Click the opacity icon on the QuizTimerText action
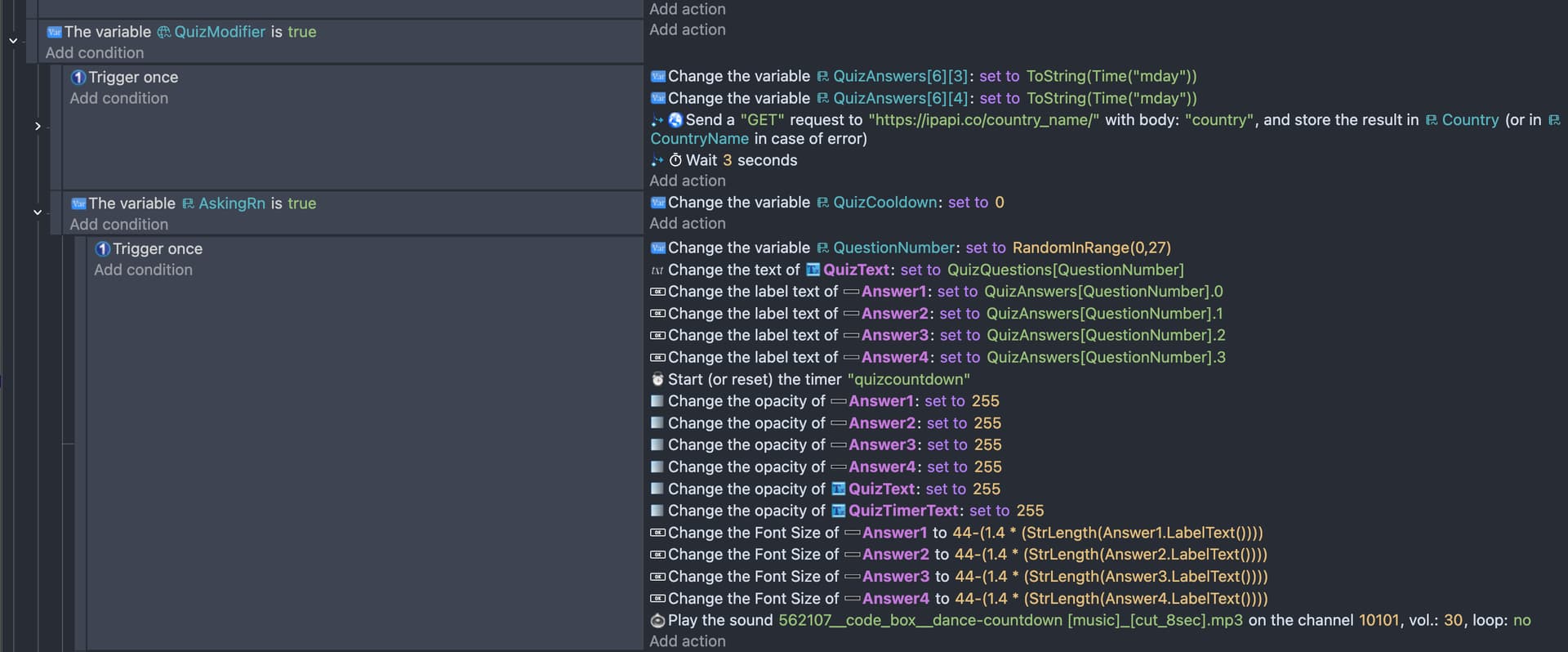1568x652 pixels. pyautogui.click(x=657, y=511)
